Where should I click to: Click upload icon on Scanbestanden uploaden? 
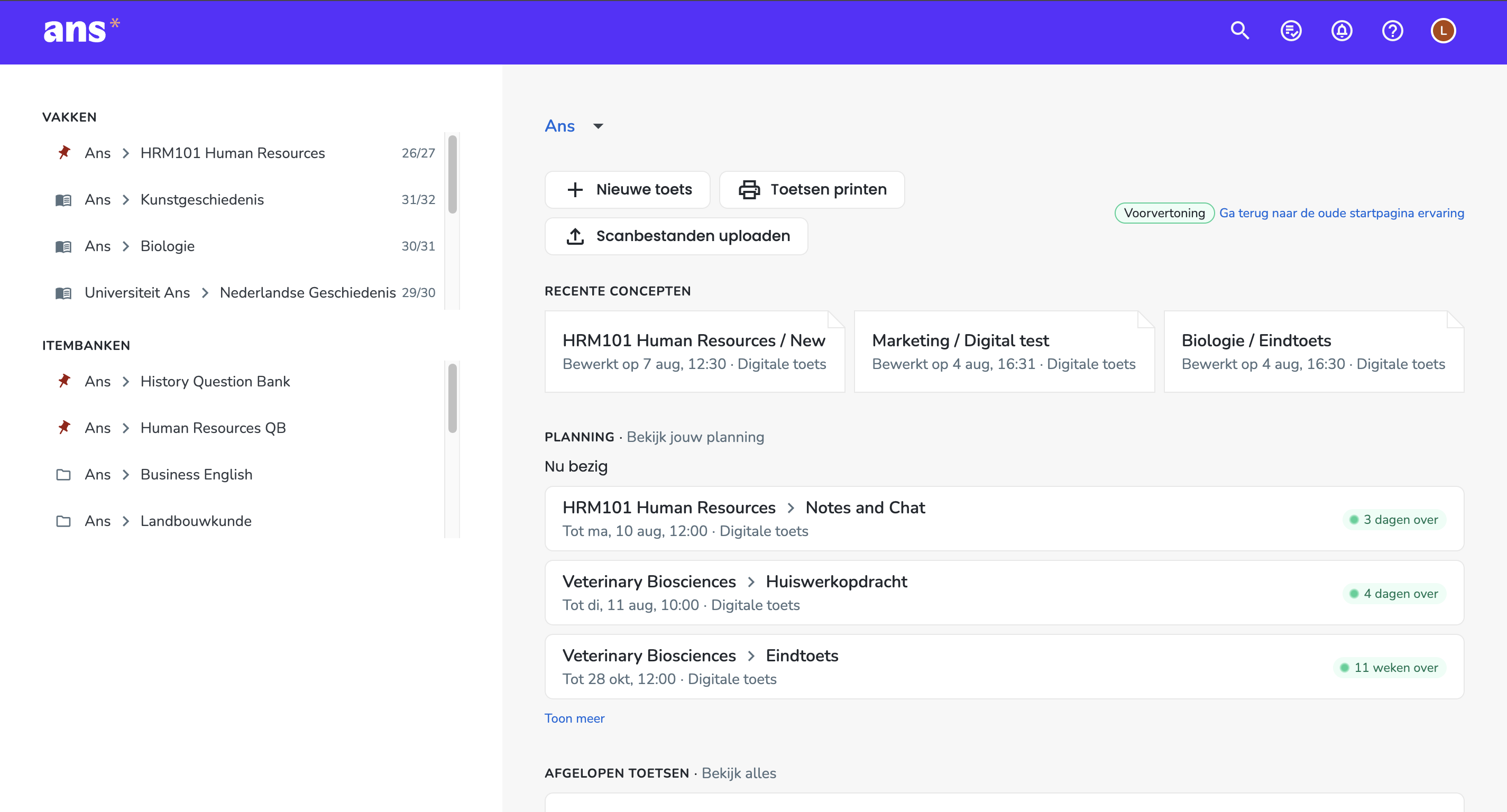click(575, 236)
